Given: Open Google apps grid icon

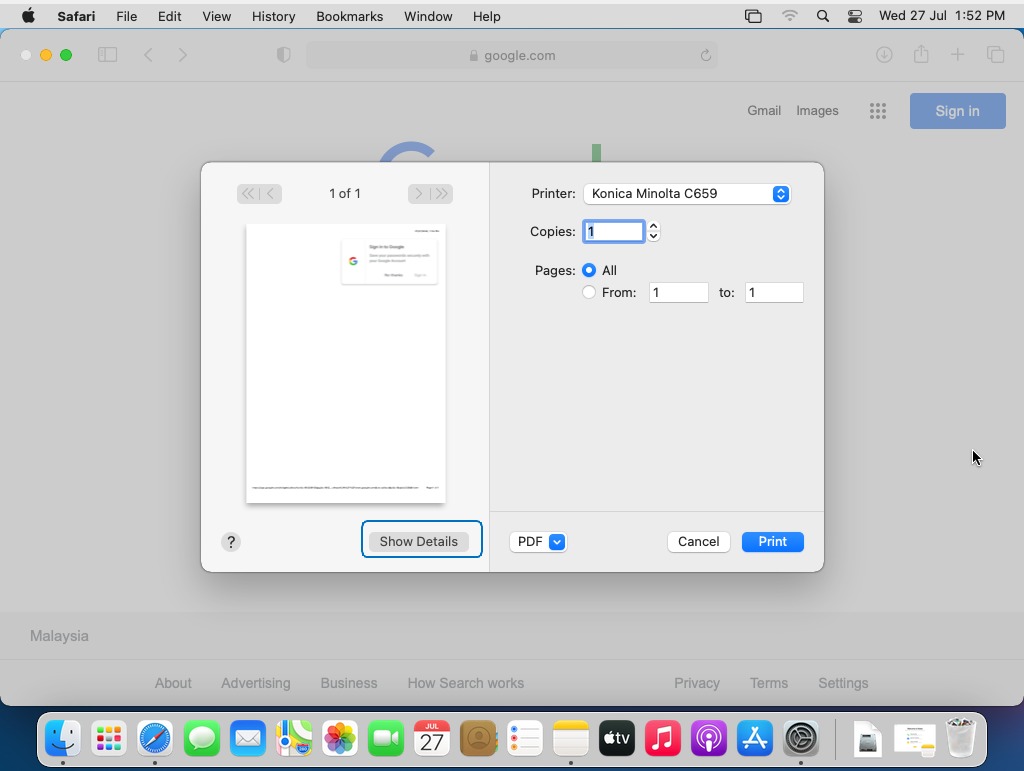Looking at the screenshot, I should coord(878,111).
